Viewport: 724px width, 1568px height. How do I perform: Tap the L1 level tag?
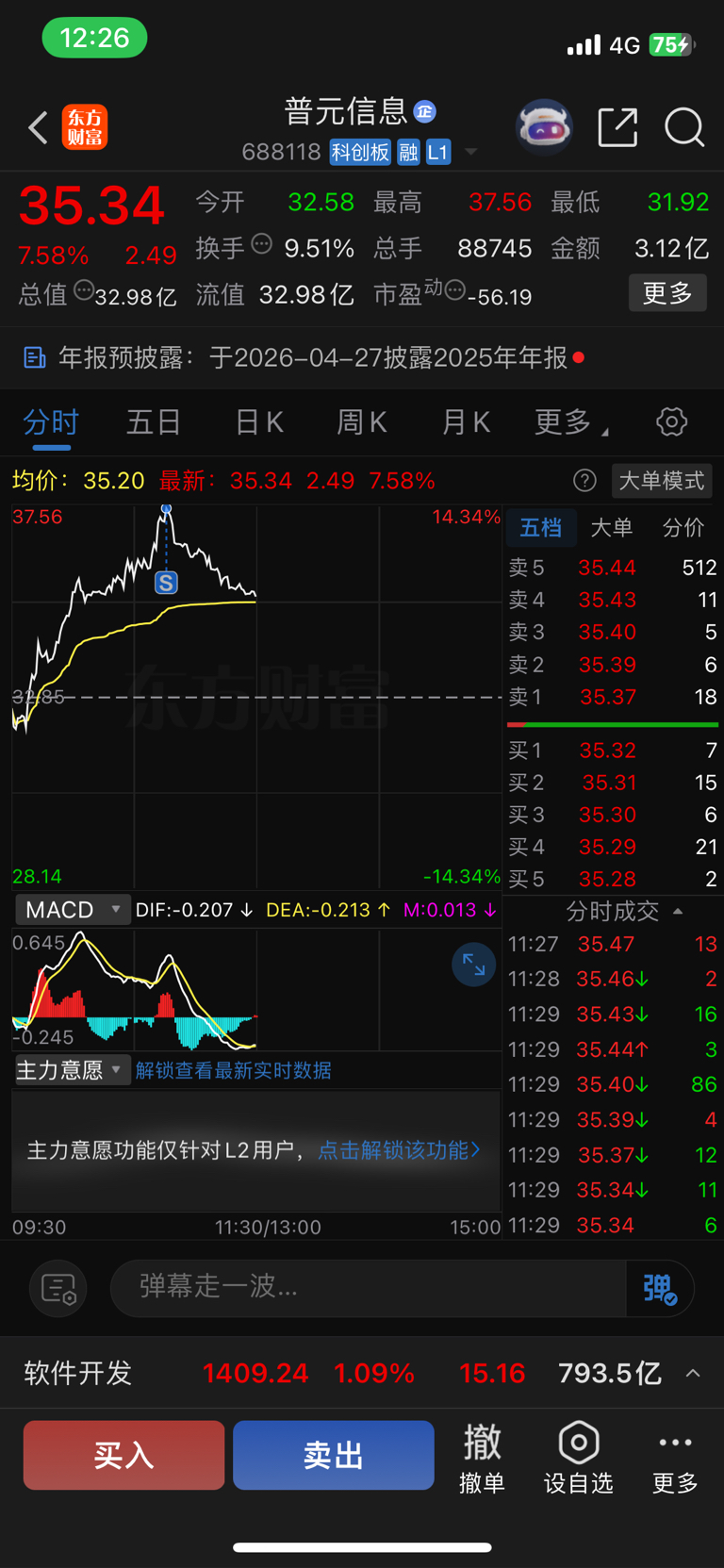tap(438, 153)
